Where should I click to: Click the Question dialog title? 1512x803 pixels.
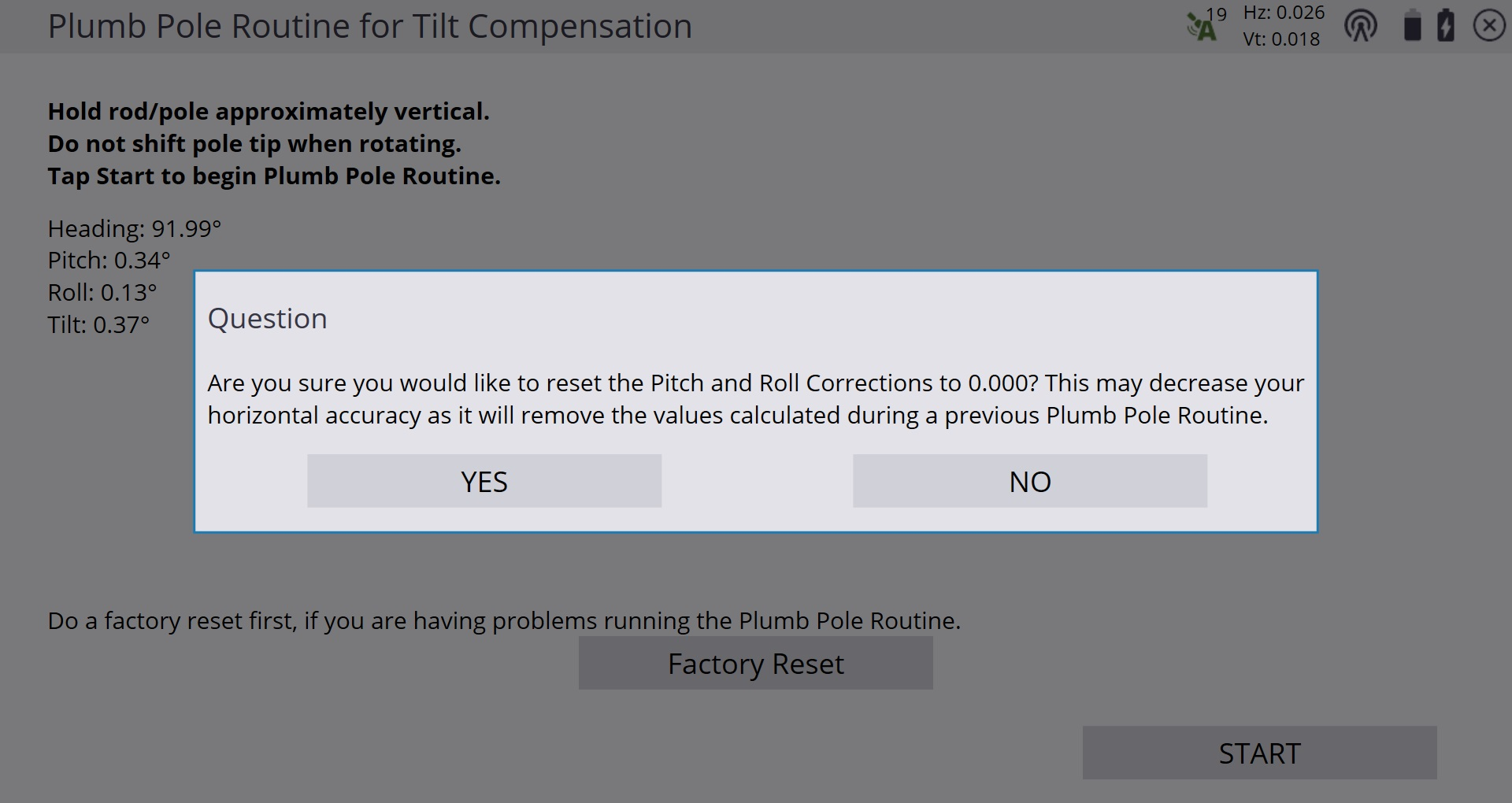click(268, 319)
